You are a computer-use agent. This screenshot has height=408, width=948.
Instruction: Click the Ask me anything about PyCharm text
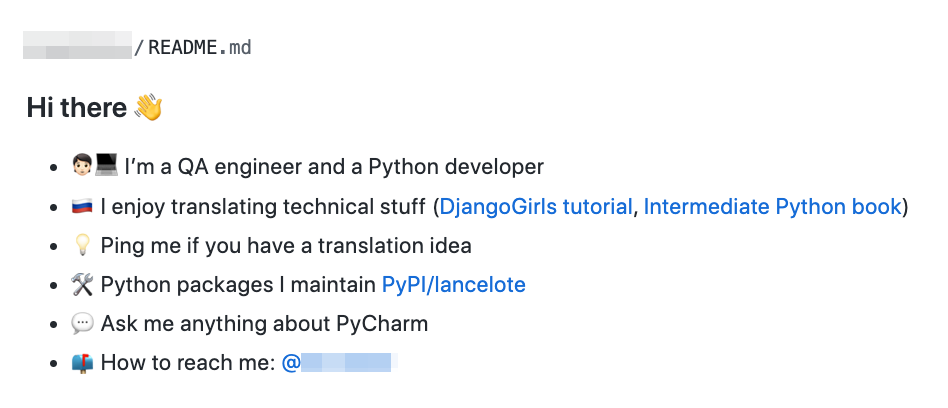tap(264, 323)
